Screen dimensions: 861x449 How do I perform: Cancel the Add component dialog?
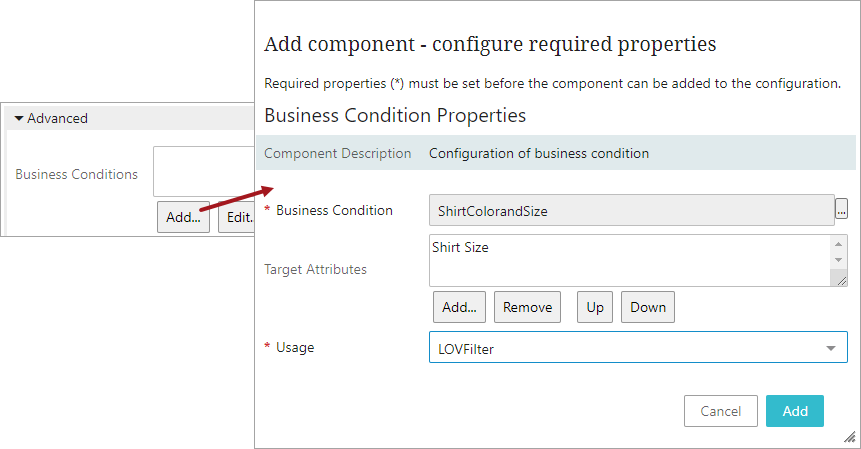point(720,411)
